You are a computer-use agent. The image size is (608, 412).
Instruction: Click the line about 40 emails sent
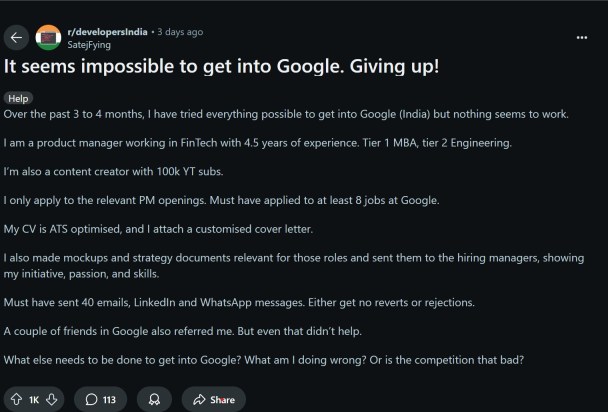[253, 302]
